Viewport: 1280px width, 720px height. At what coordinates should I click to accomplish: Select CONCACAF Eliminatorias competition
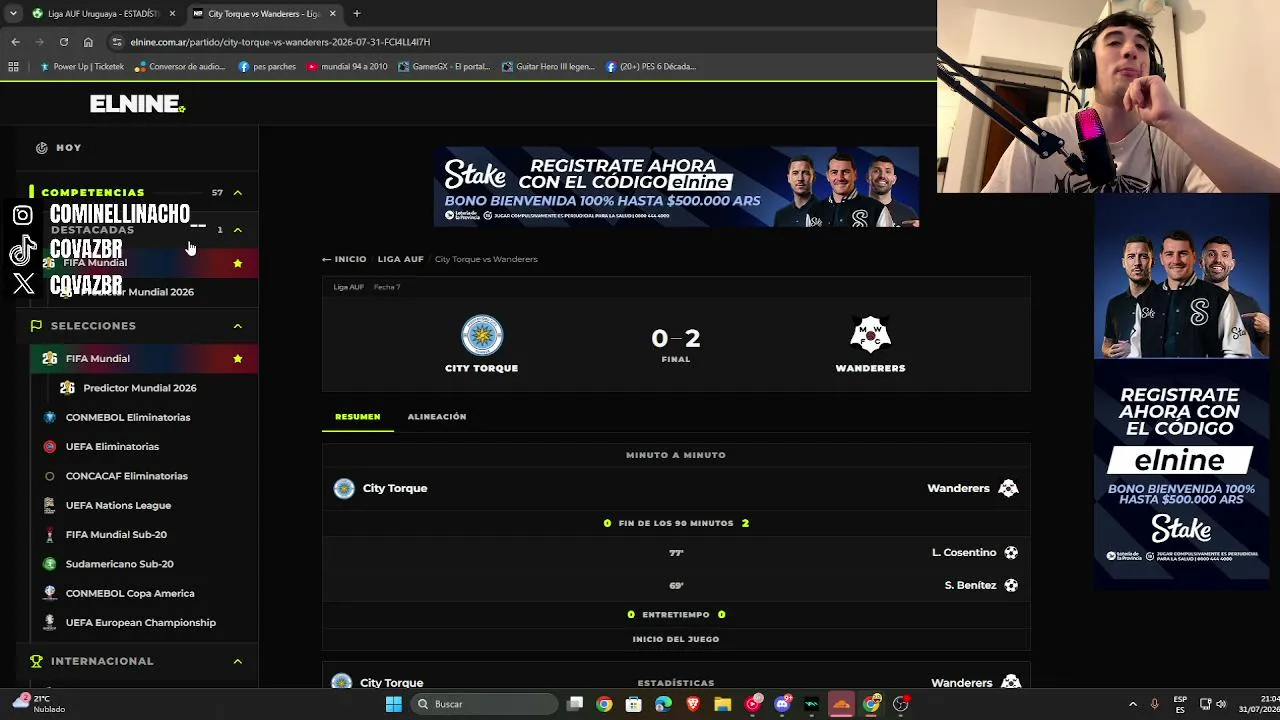[x=127, y=476]
